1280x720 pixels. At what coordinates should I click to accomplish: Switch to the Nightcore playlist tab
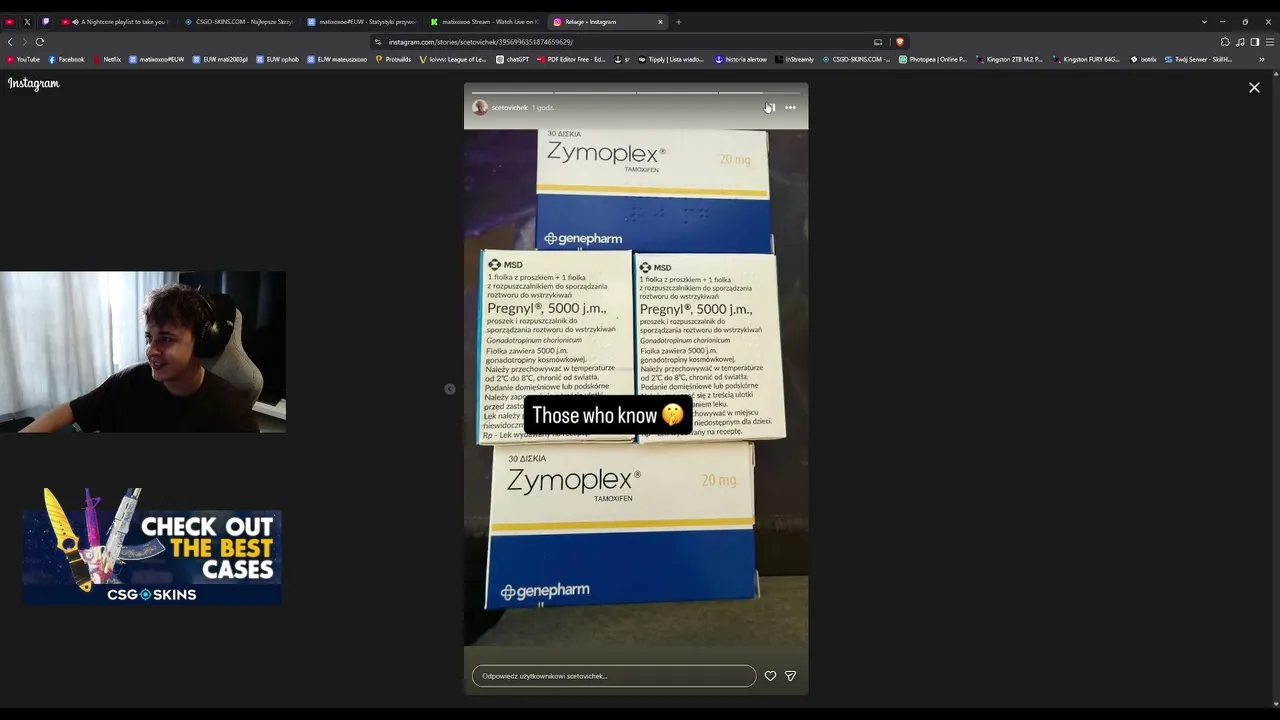pos(117,22)
